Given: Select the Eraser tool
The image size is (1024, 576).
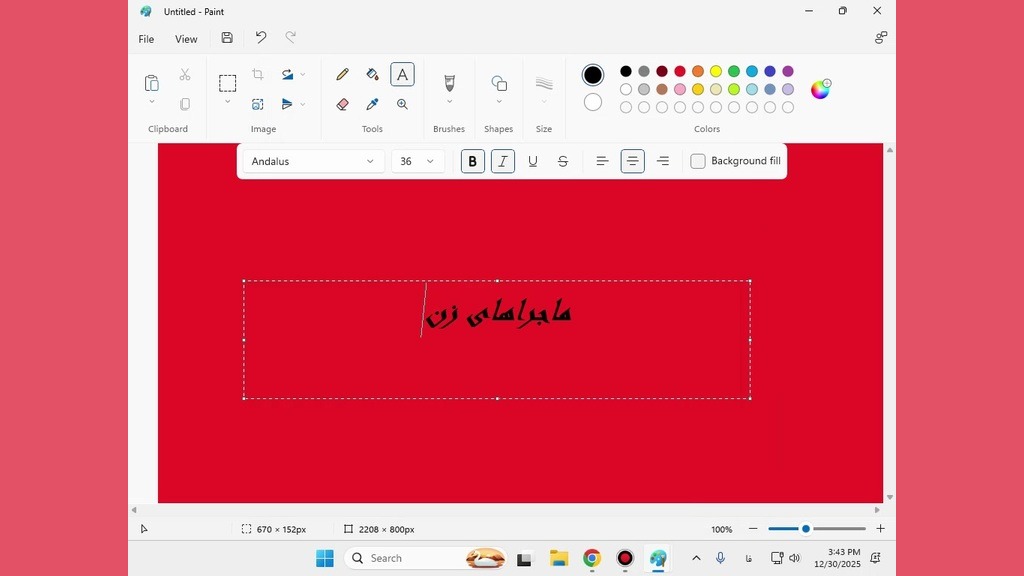Looking at the screenshot, I should (x=342, y=104).
